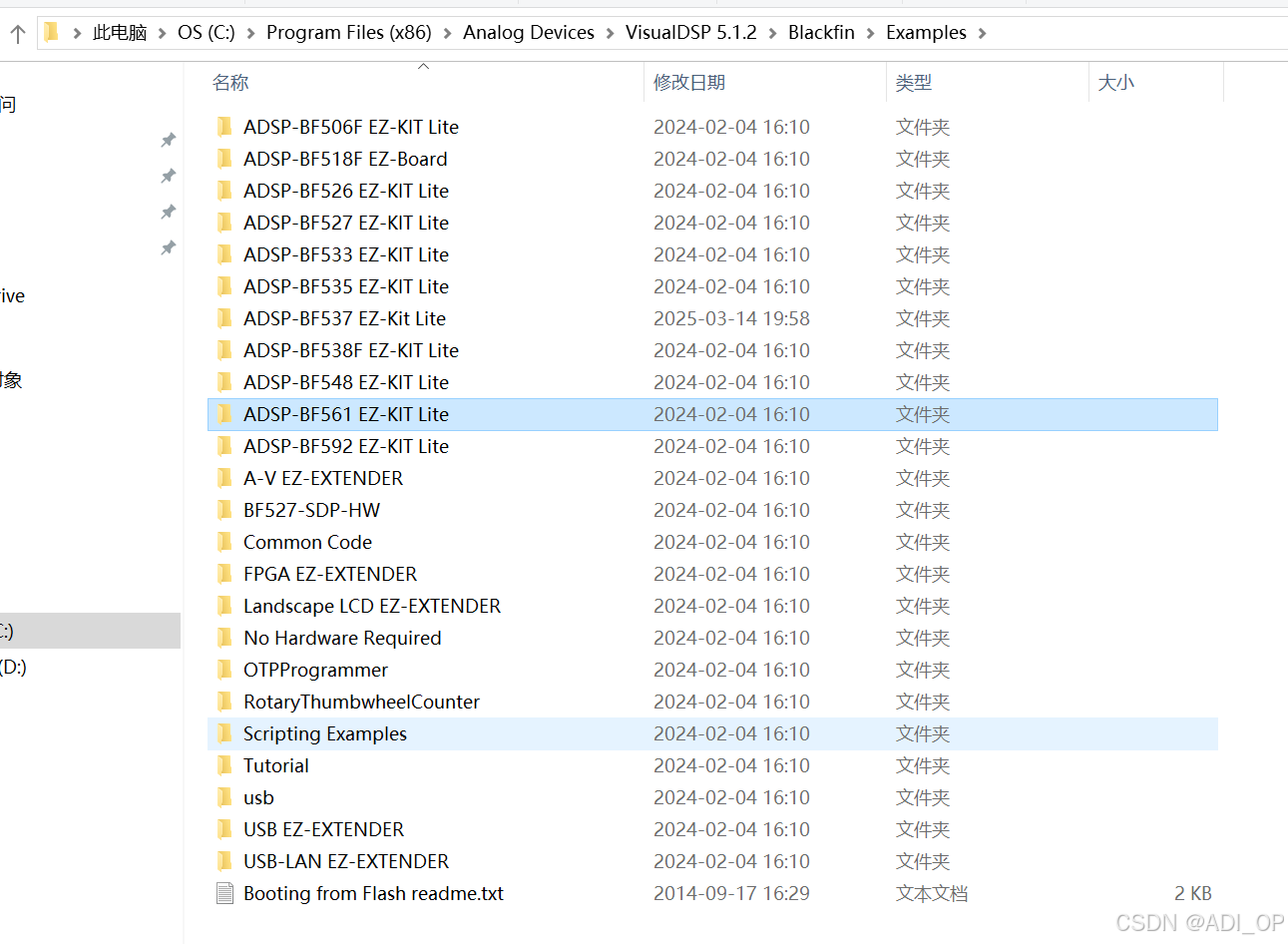Click ADSP-BF535 EZ-KIT Lite folder icon

pyautogui.click(x=224, y=286)
